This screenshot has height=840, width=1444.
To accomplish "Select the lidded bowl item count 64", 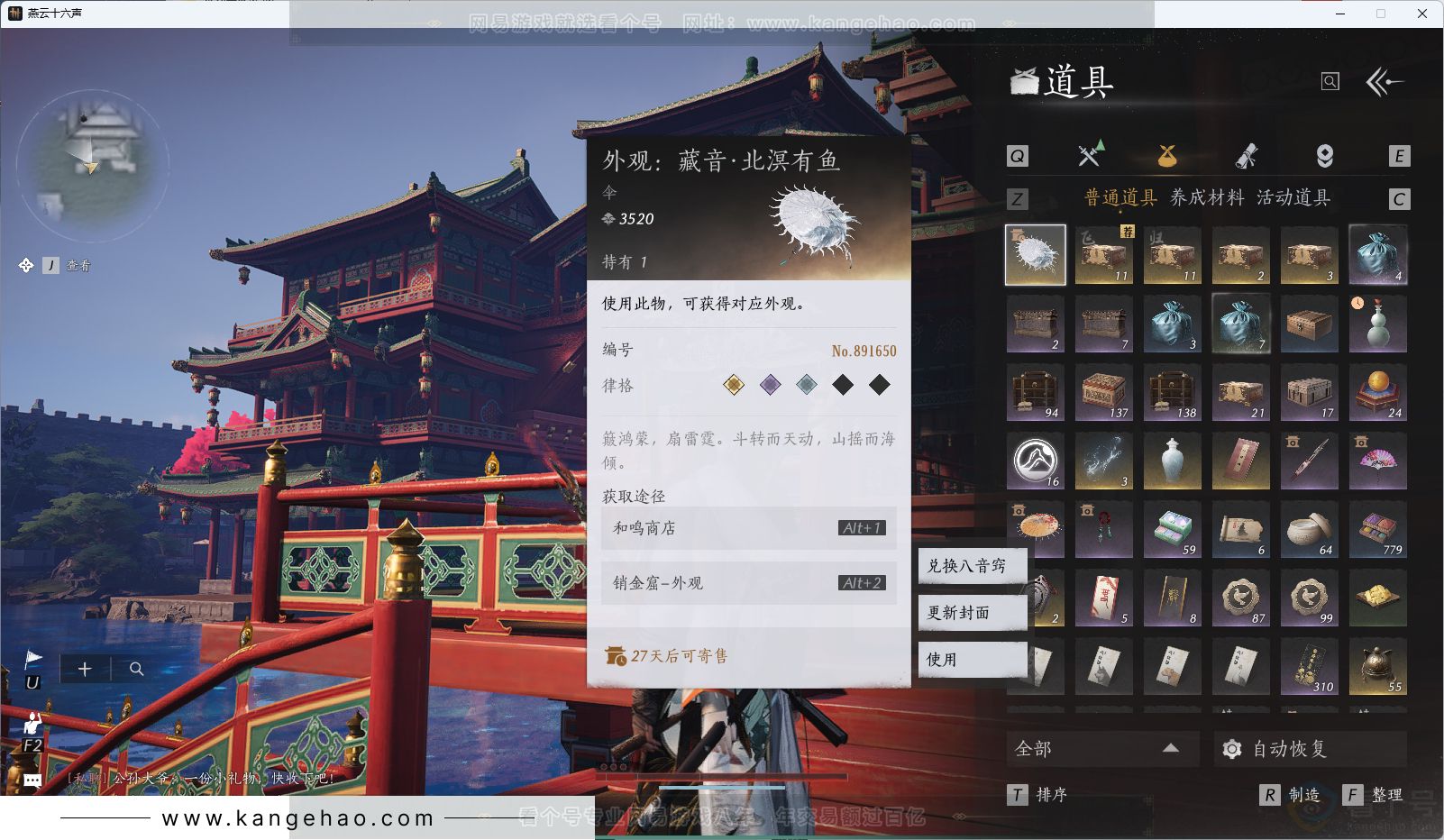I will [x=1310, y=529].
